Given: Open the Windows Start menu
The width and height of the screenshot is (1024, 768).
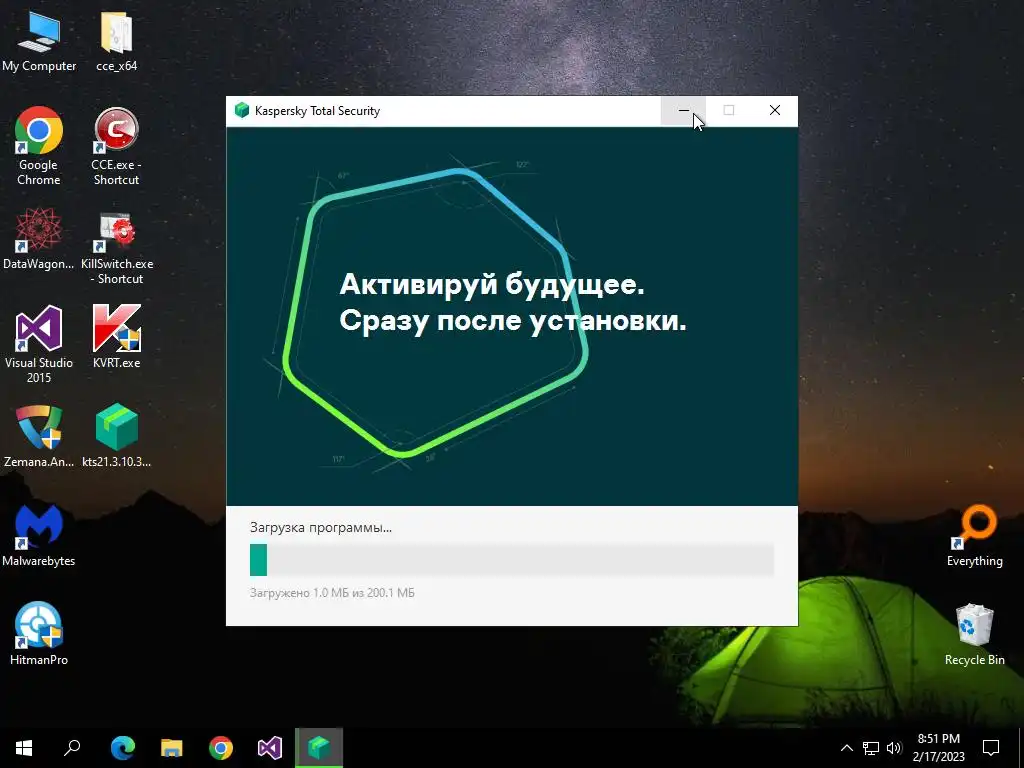Looking at the screenshot, I should click(24, 748).
